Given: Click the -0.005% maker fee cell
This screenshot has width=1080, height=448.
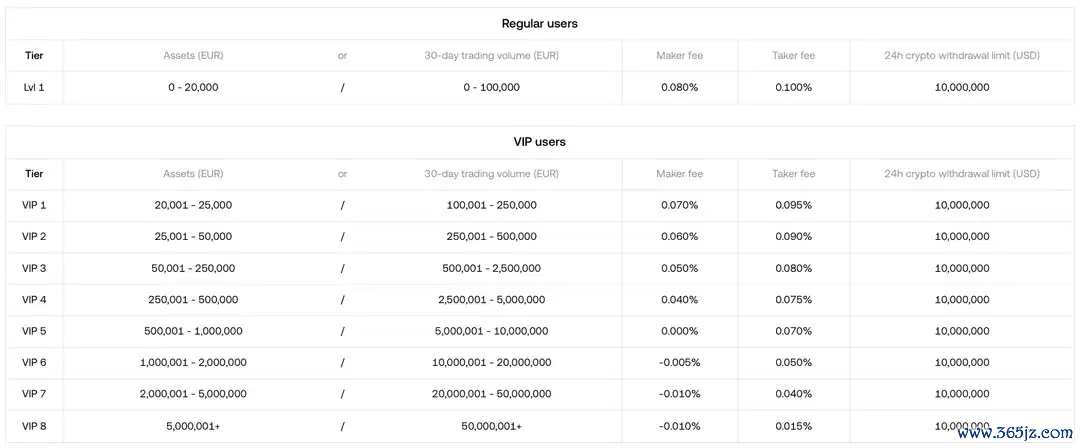Looking at the screenshot, I should click(x=679, y=363).
